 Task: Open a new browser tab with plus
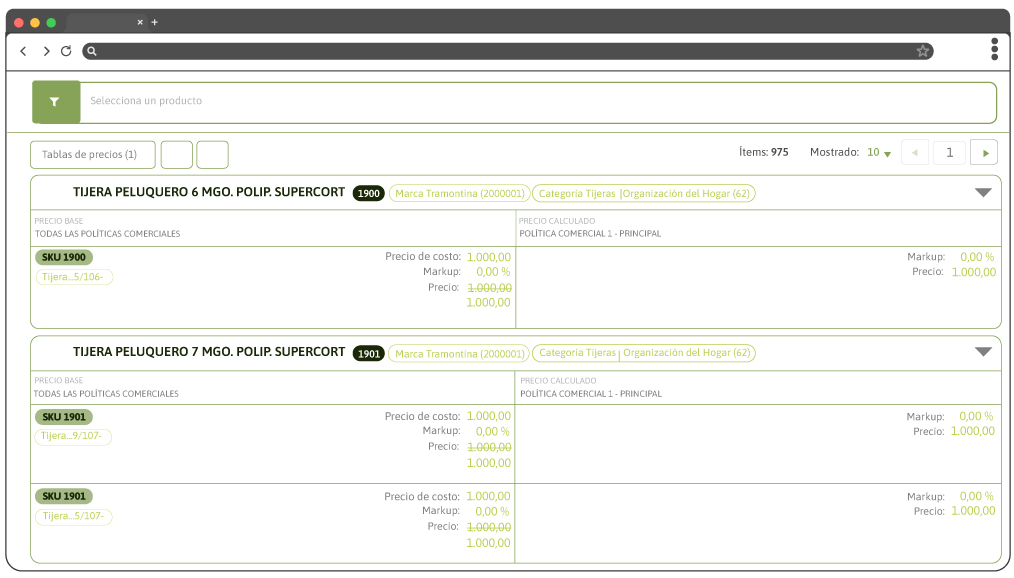155,22
